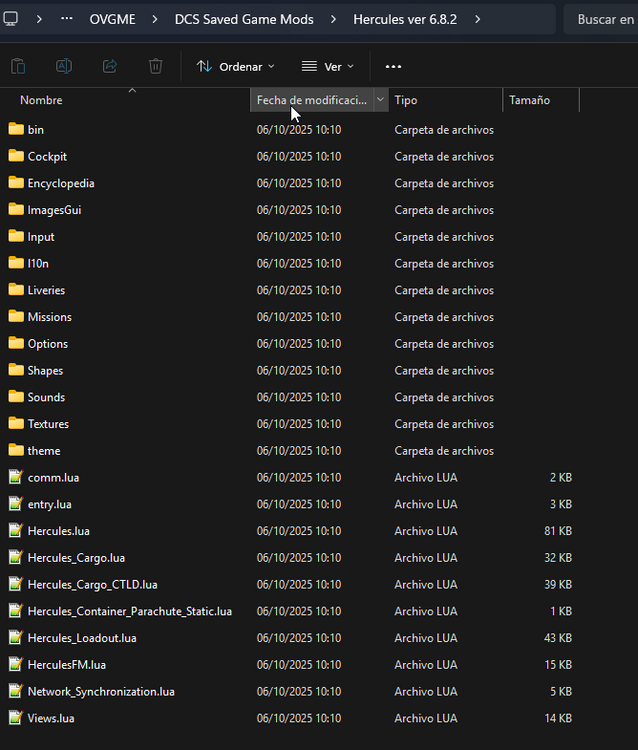
Task: Sort by the Nombre column header
Action: [125, 100]
